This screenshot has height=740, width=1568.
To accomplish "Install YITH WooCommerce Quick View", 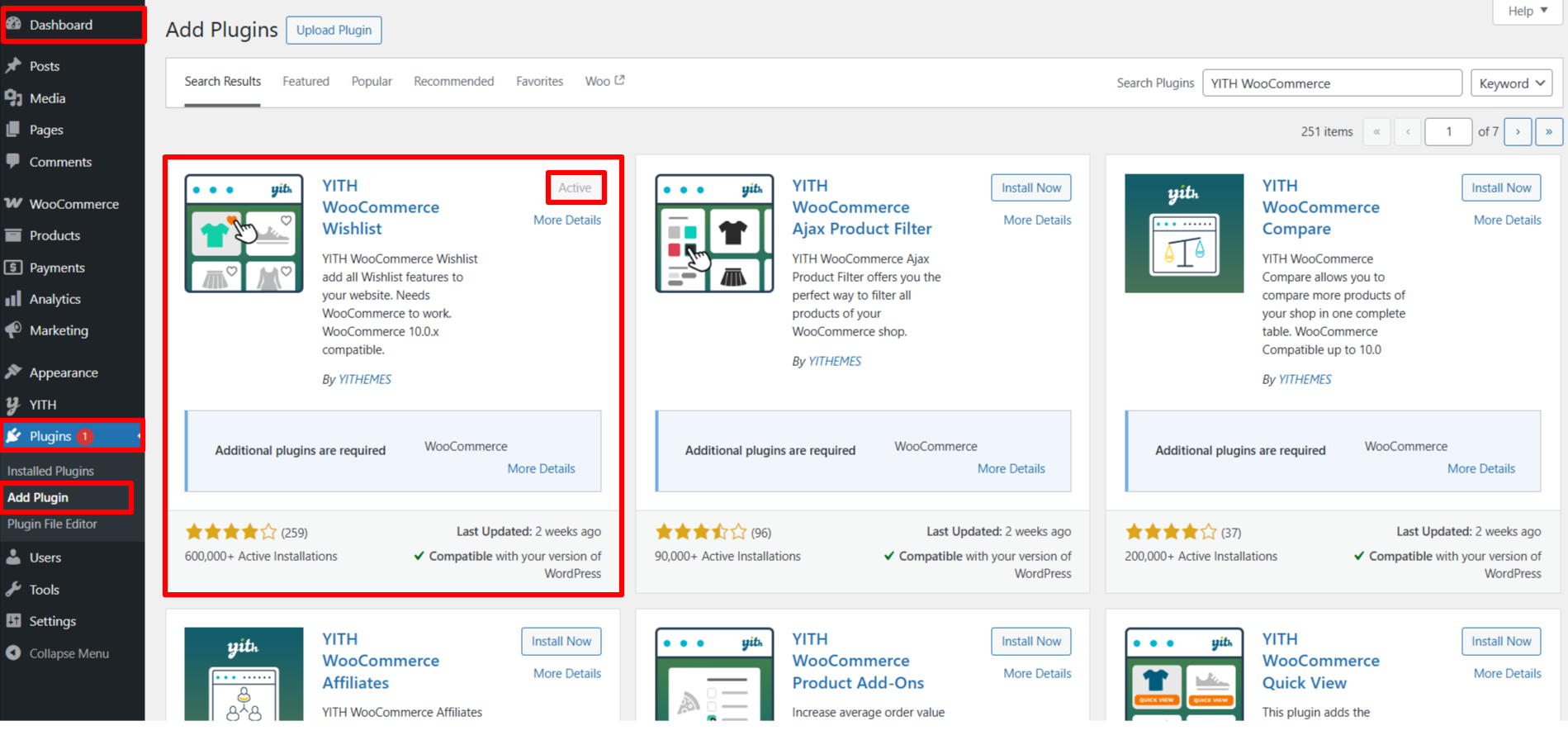I will click(1501, 641).
